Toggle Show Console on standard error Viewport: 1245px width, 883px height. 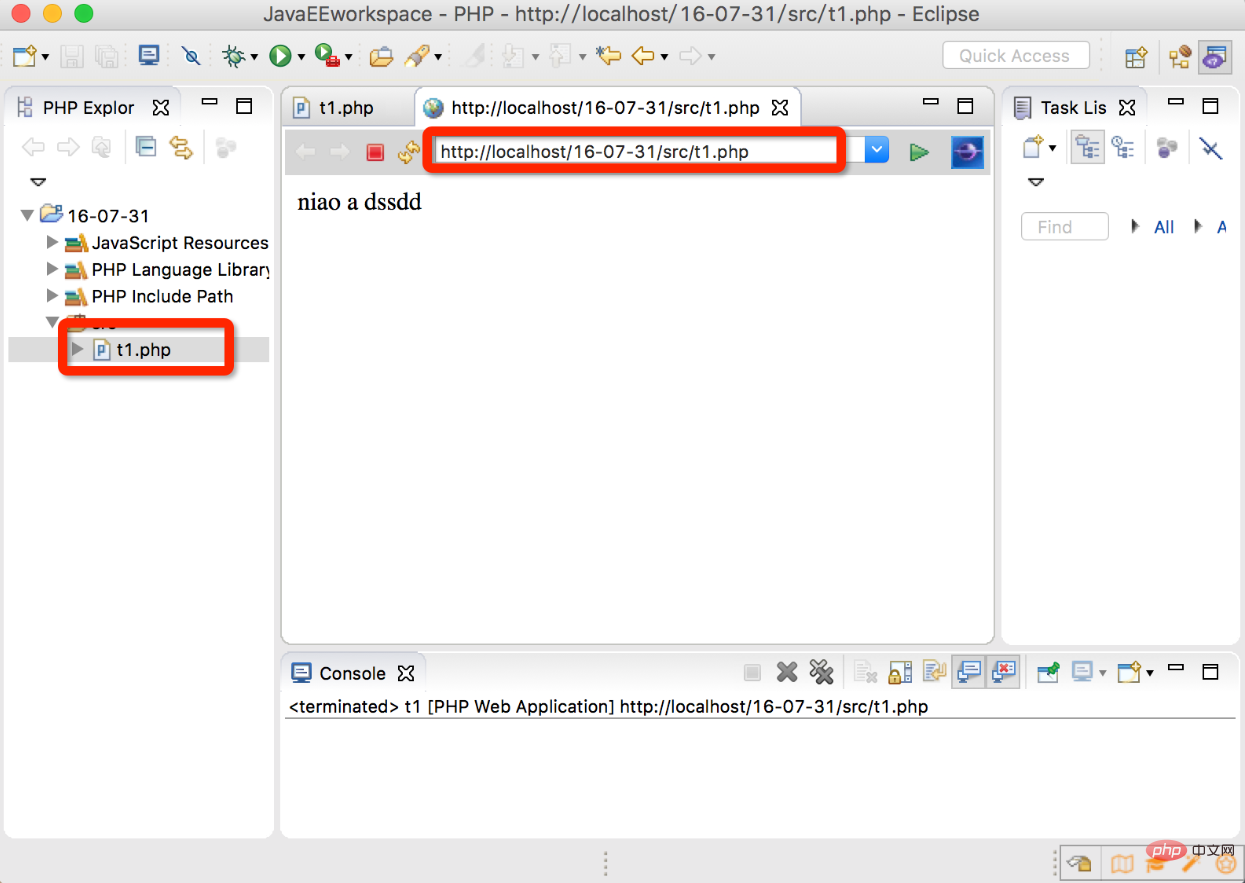(1003, 672)
